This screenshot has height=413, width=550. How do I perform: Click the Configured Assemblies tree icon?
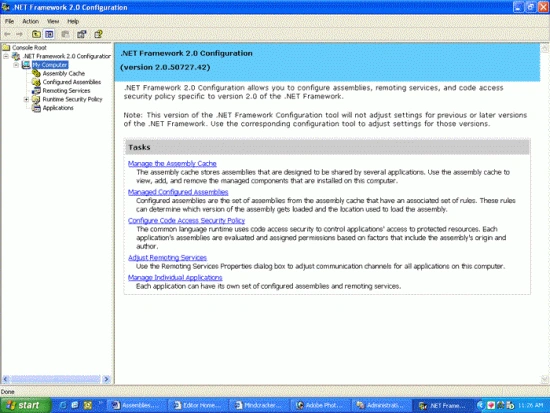point(36,82)
